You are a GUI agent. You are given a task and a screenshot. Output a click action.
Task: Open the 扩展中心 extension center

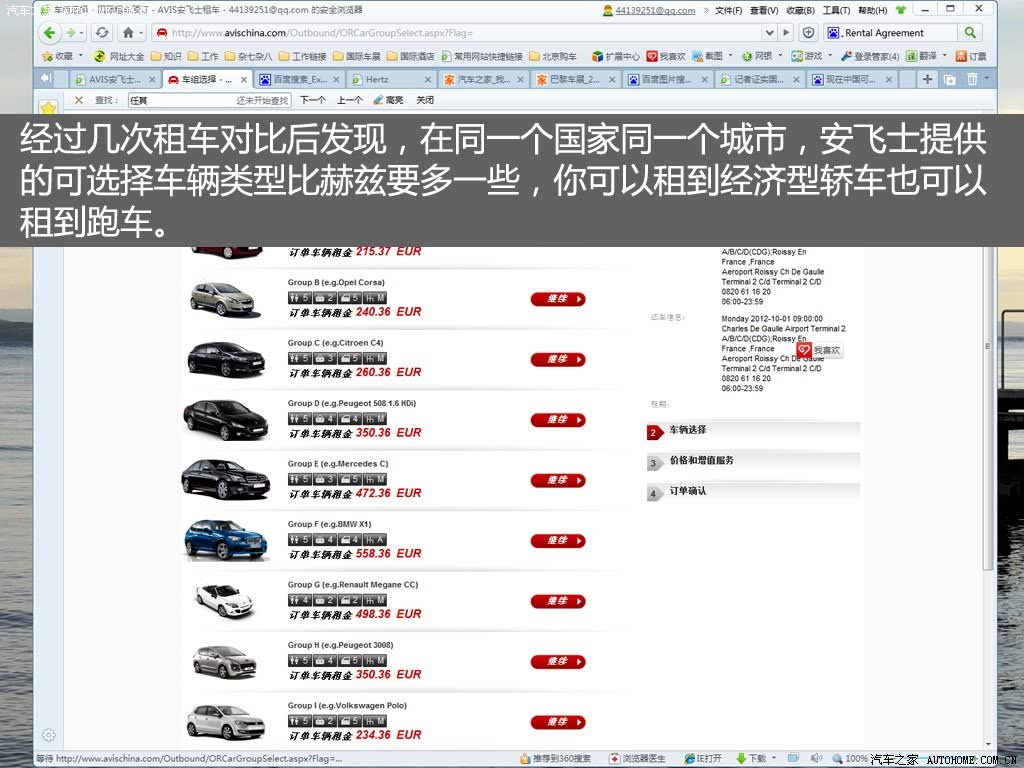click(616, 56)
